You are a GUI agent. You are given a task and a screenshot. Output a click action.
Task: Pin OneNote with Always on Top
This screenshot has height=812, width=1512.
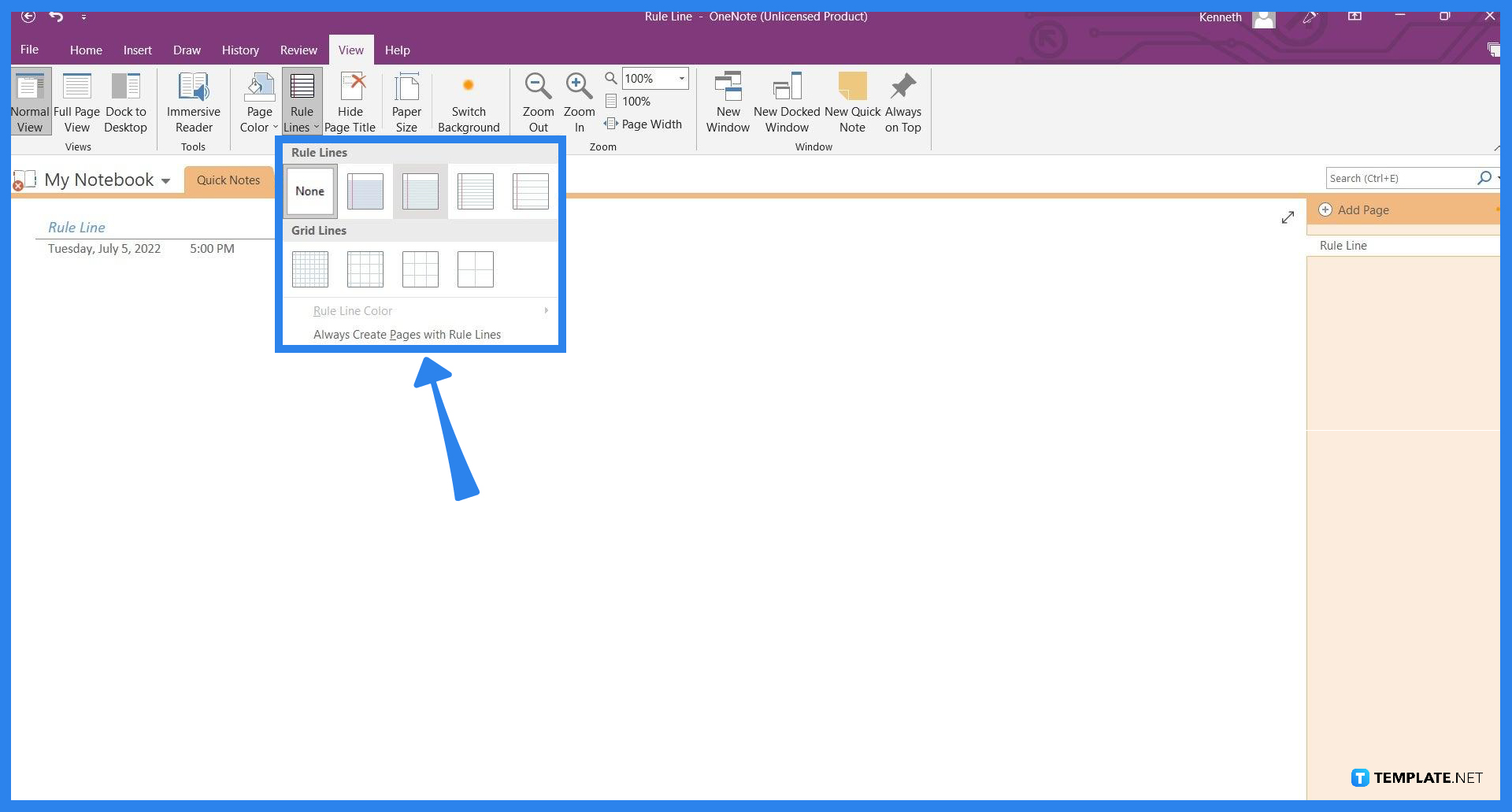point(902,101)
